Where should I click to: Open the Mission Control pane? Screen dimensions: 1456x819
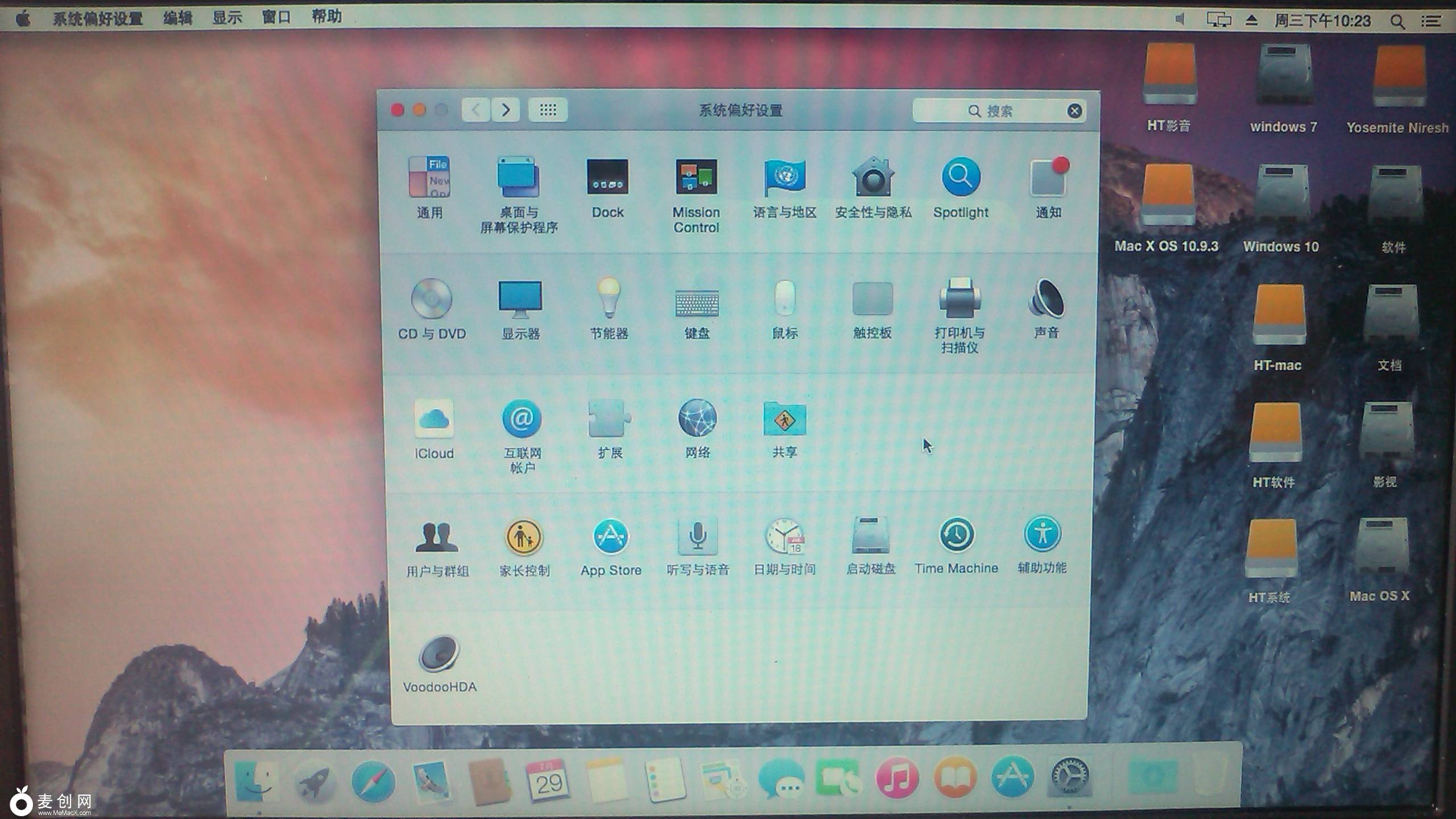[x=696, y=178]
